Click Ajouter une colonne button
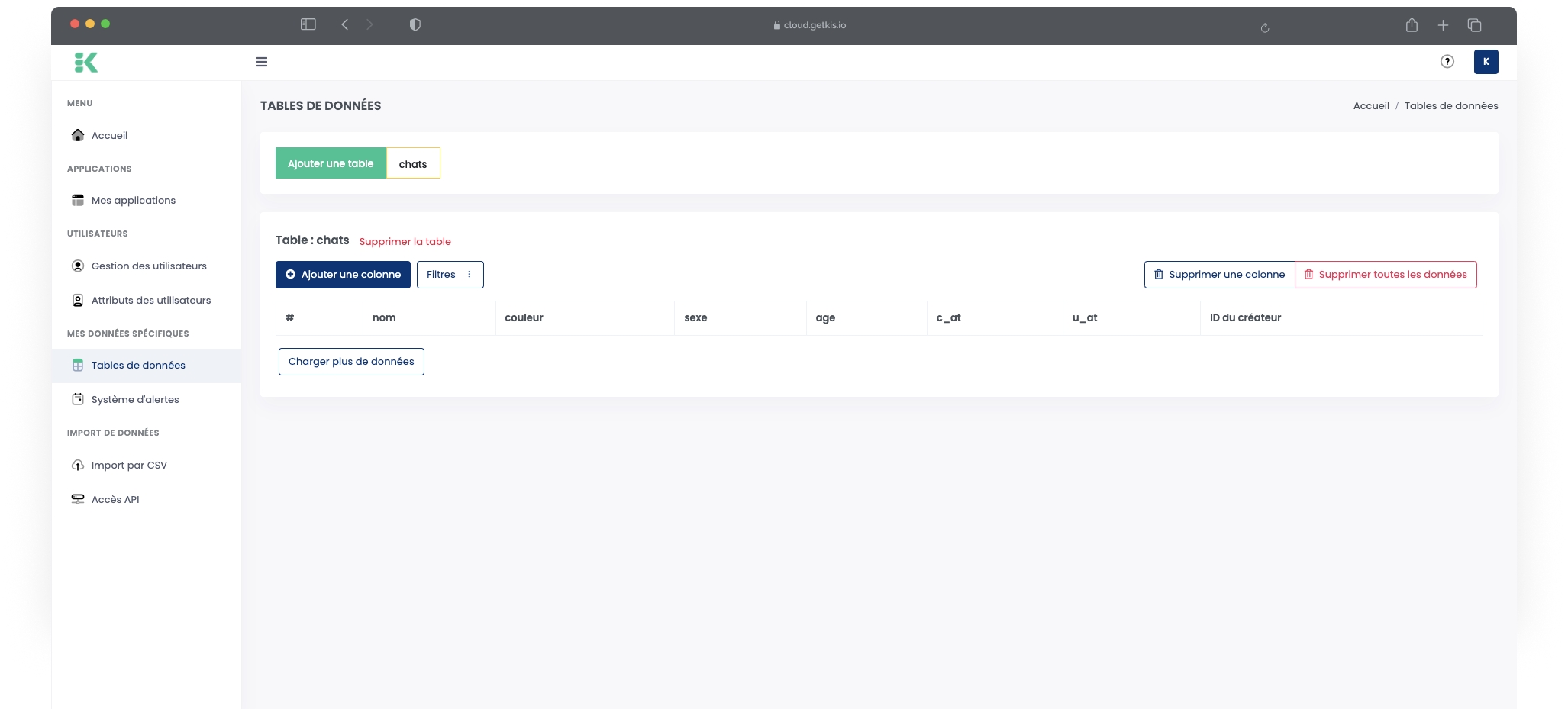The width and height of the screenshot is (1568, 709). pos(343,275)
